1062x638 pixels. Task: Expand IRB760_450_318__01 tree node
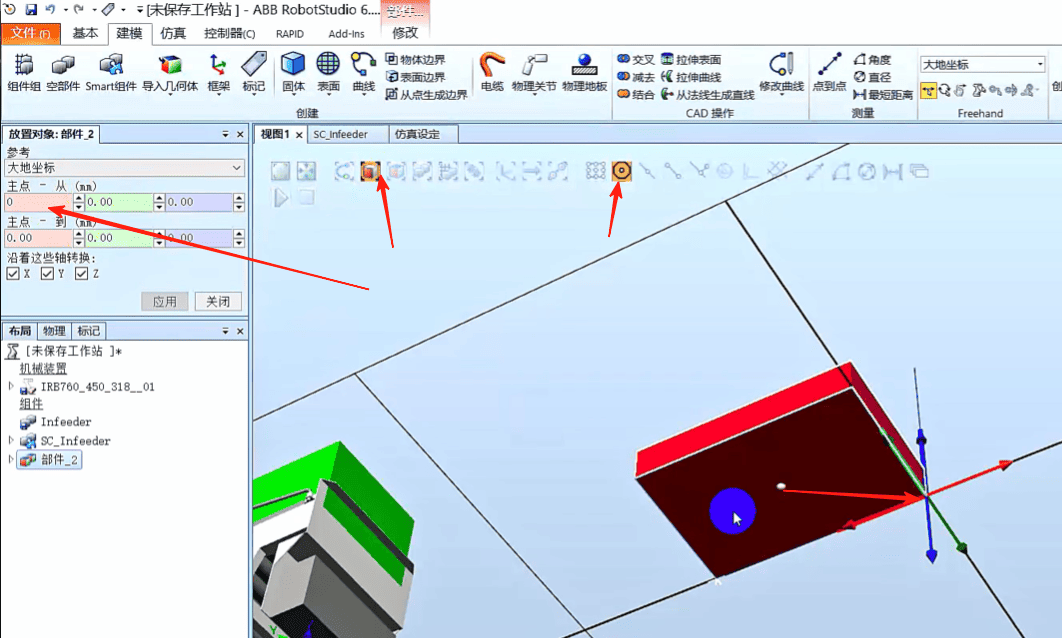click(10, 386)
